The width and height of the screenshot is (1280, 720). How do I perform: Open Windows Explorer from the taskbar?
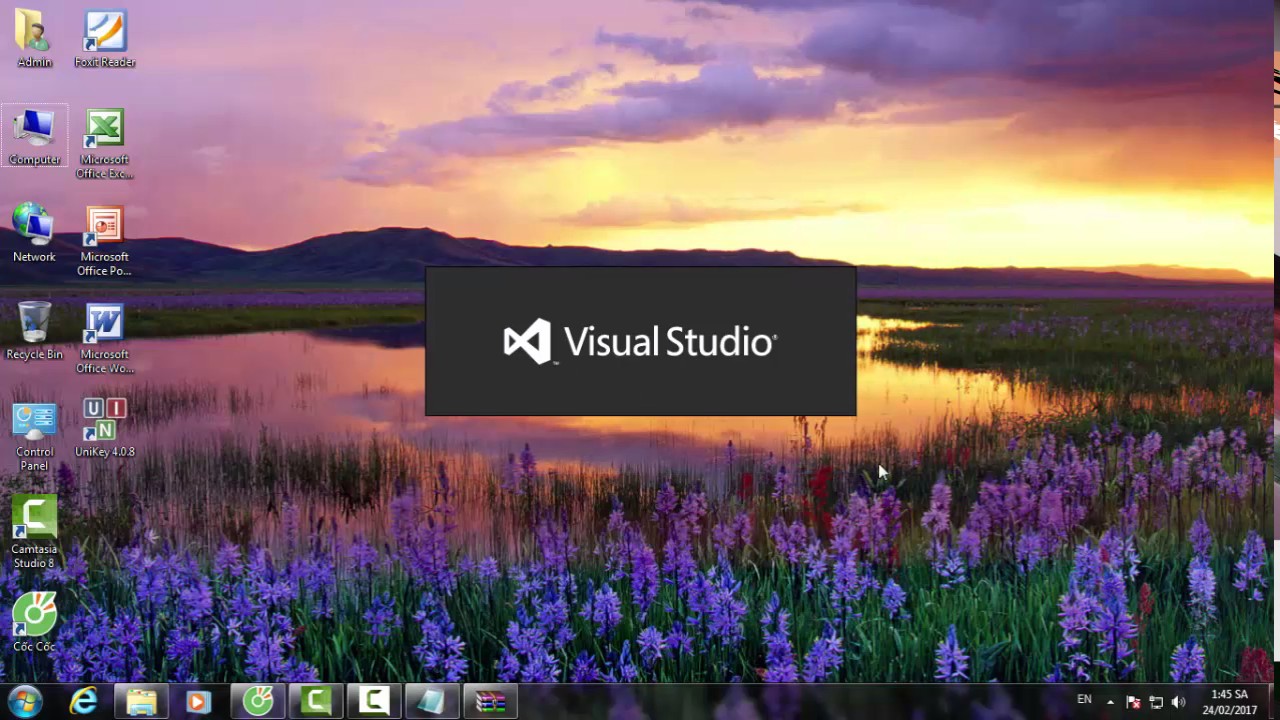click(x=142, y=702)
